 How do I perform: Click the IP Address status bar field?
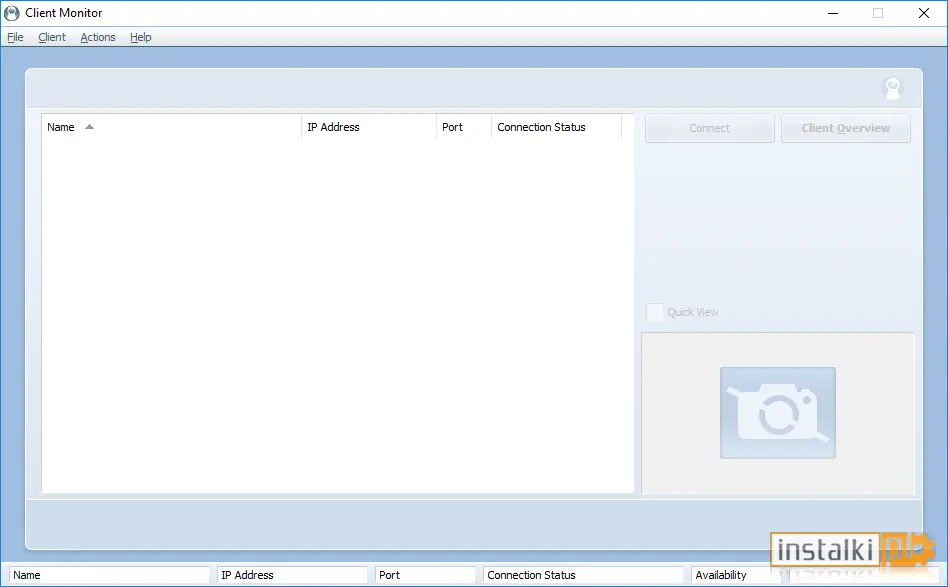point(292,575)
